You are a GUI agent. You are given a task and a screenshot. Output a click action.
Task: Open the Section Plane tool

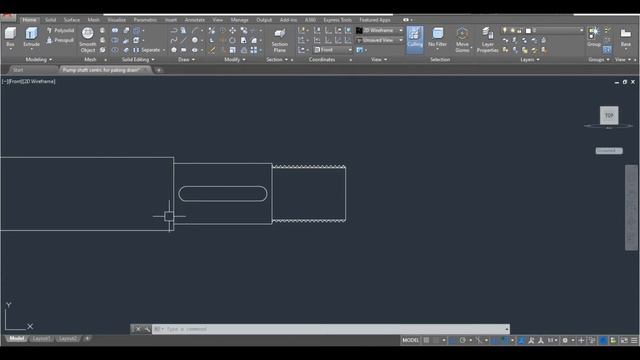pos(280,40)
